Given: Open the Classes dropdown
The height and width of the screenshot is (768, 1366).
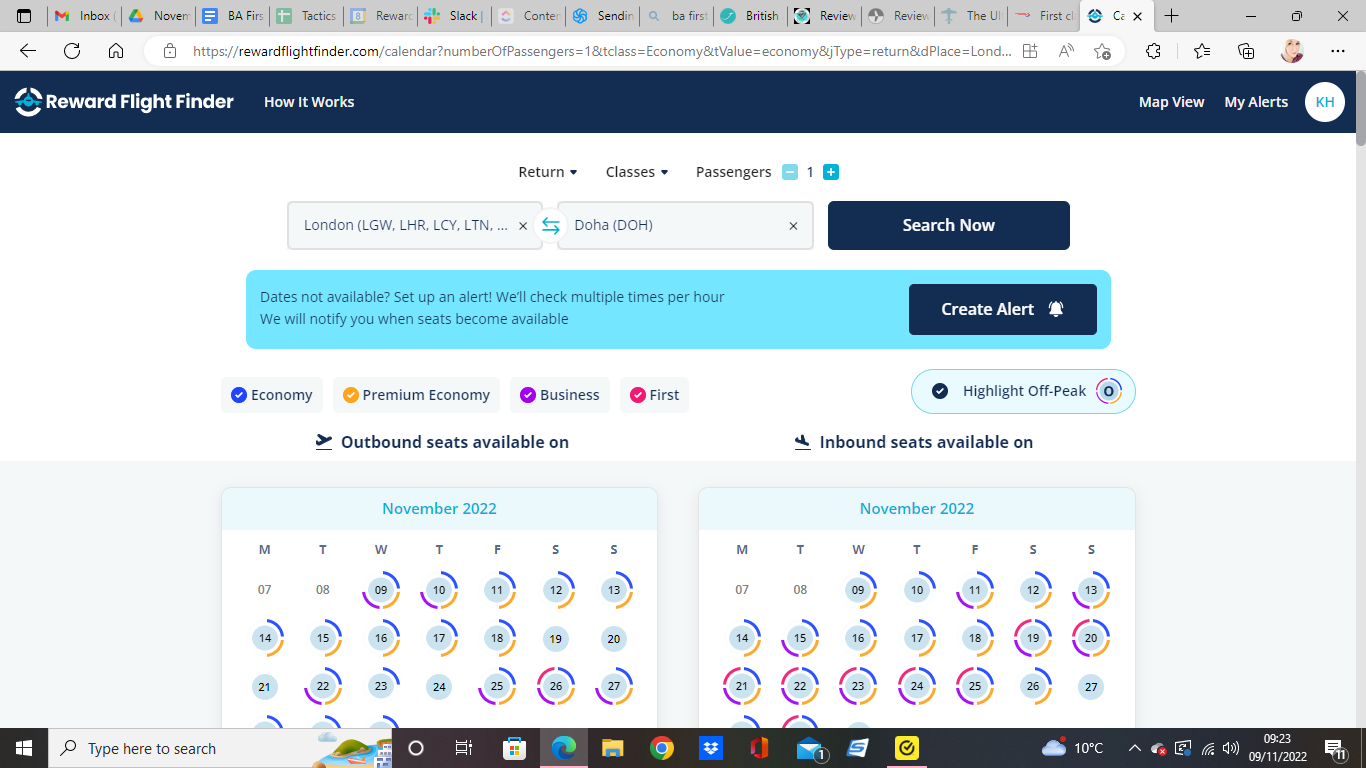Looking at the screenshot, I should (636, 172).
